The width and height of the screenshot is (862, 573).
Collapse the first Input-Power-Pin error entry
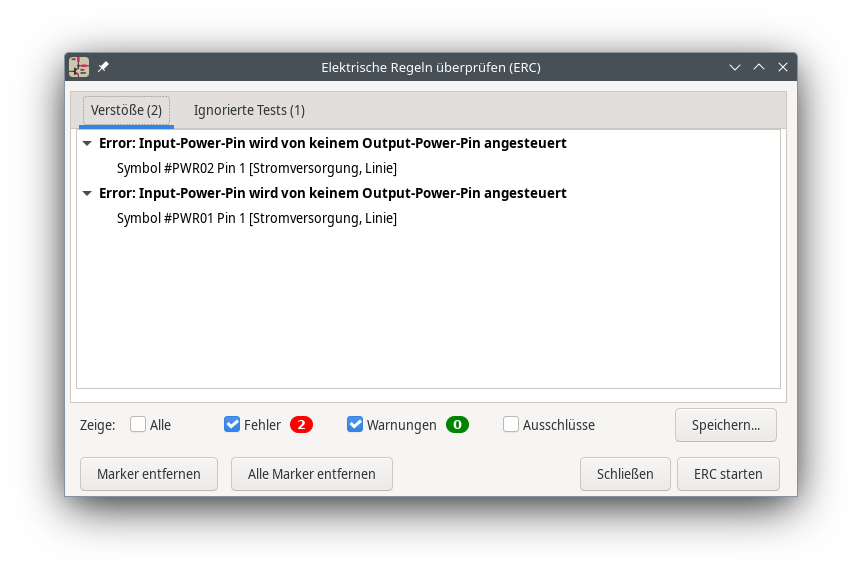pyautogui.click(x=88, y=144)
